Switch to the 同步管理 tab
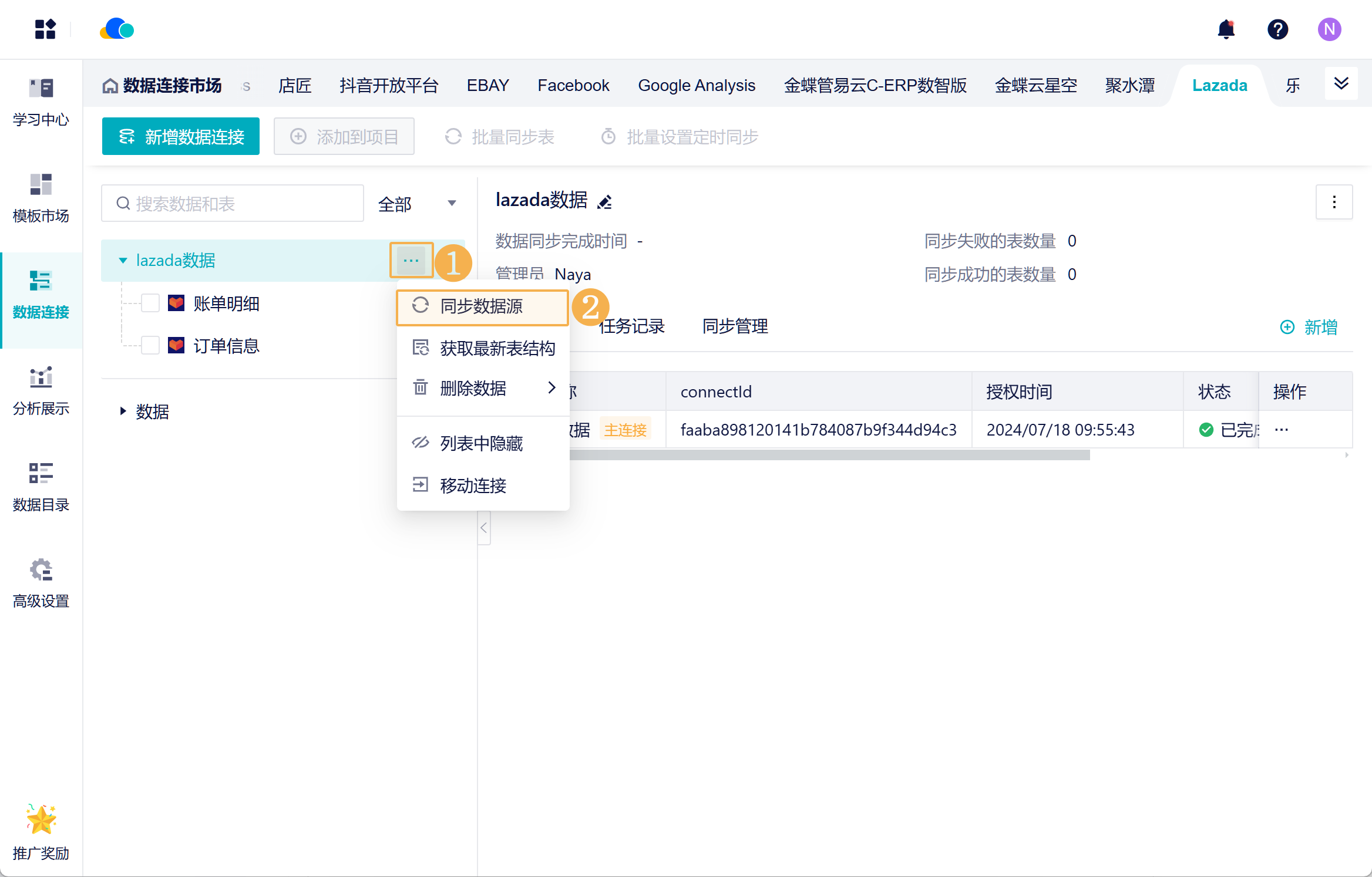The height and width of the screenshot is (877, 1372). [735, 326]
